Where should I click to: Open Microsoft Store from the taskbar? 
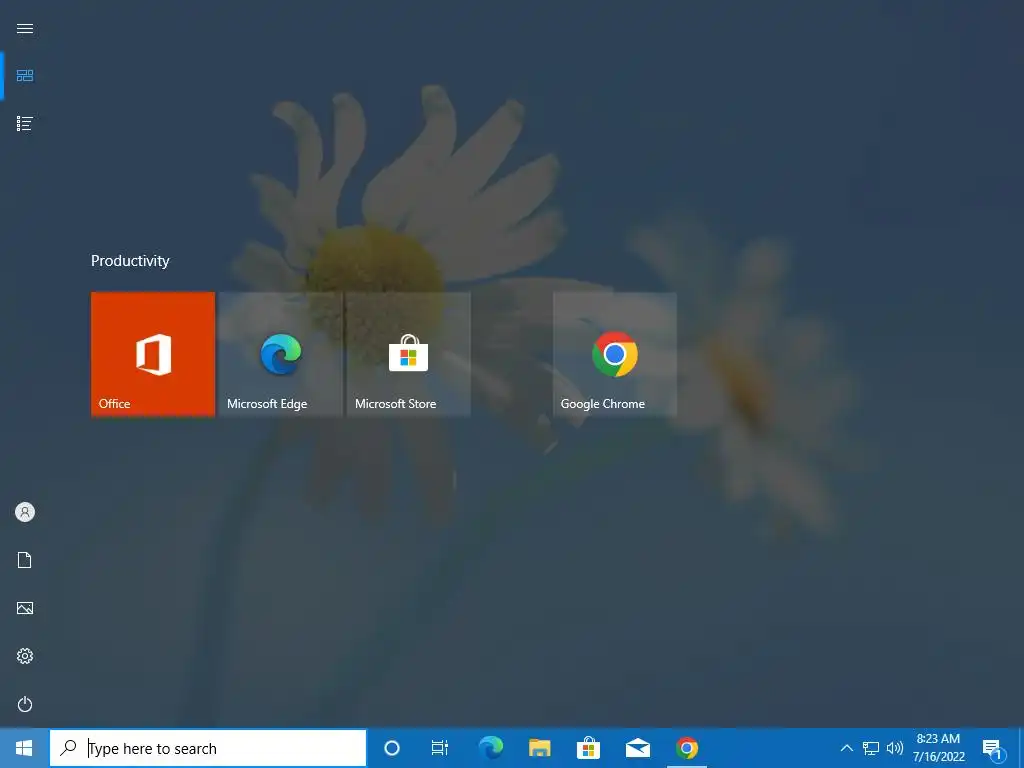588,748
